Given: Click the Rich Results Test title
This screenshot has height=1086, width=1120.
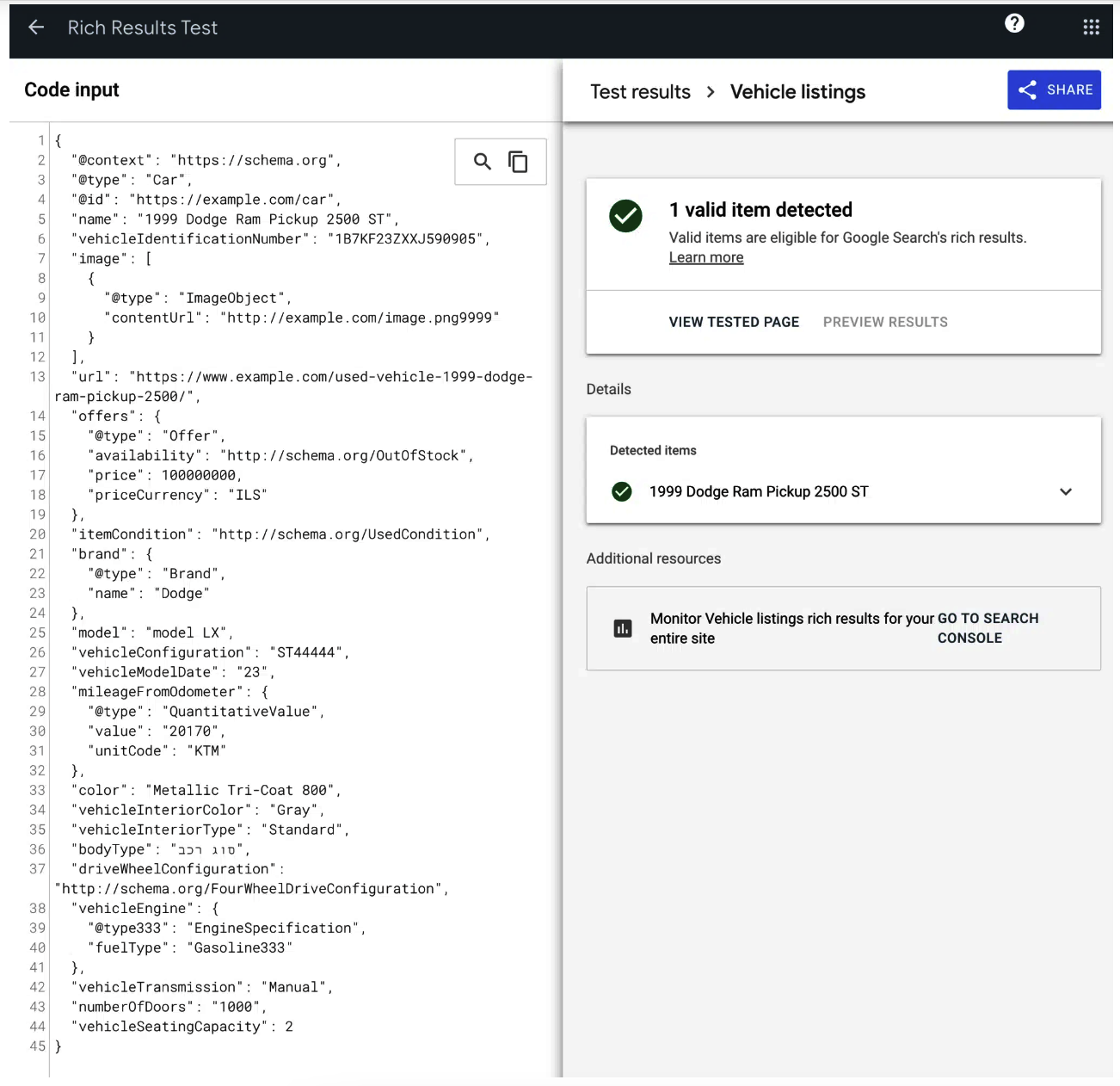Looking at the screenshot, I should (x=143, y=28).
